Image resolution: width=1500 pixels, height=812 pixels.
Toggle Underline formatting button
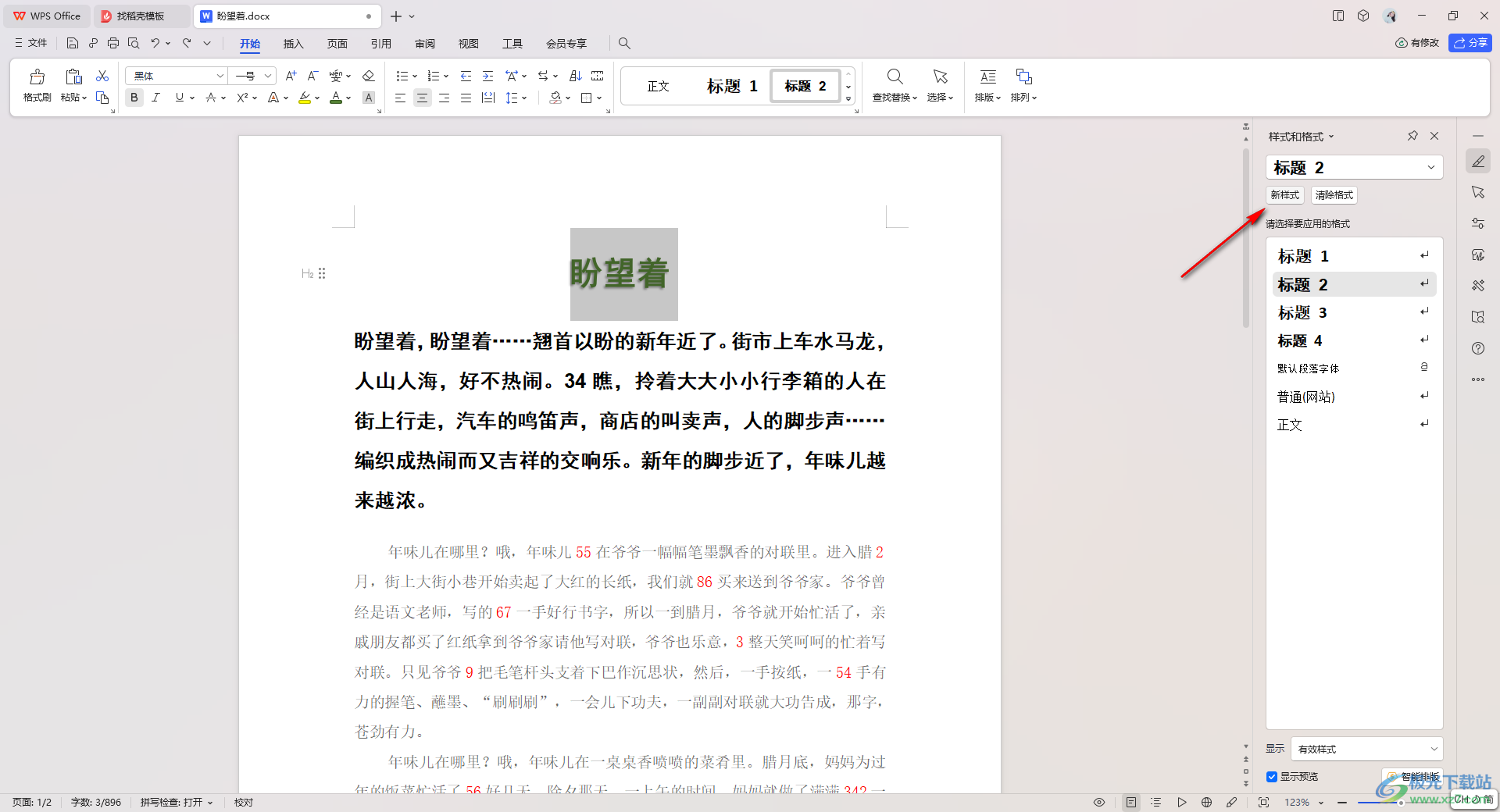click(180, 98)
